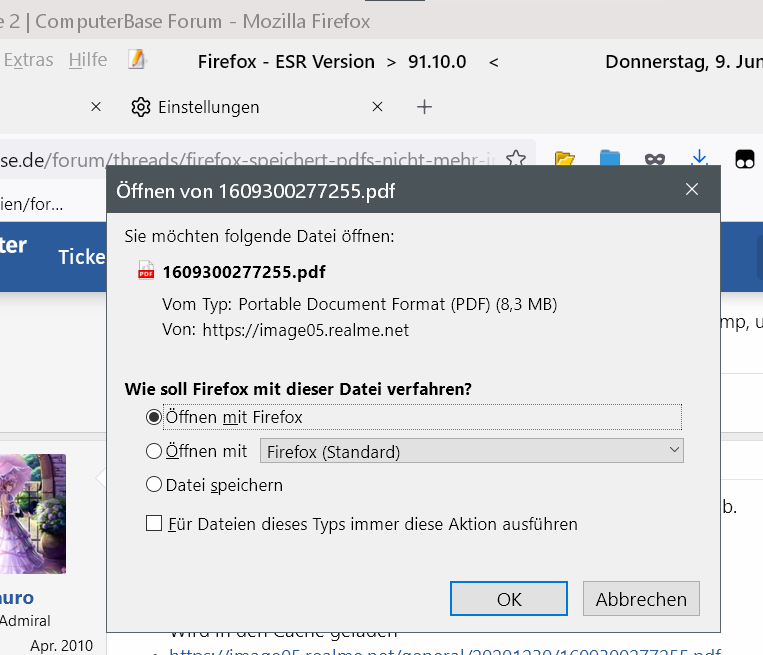The image size is (763, 655).
Task: Click the notepad pencil icon in menu bar
Action: [137, 59]
